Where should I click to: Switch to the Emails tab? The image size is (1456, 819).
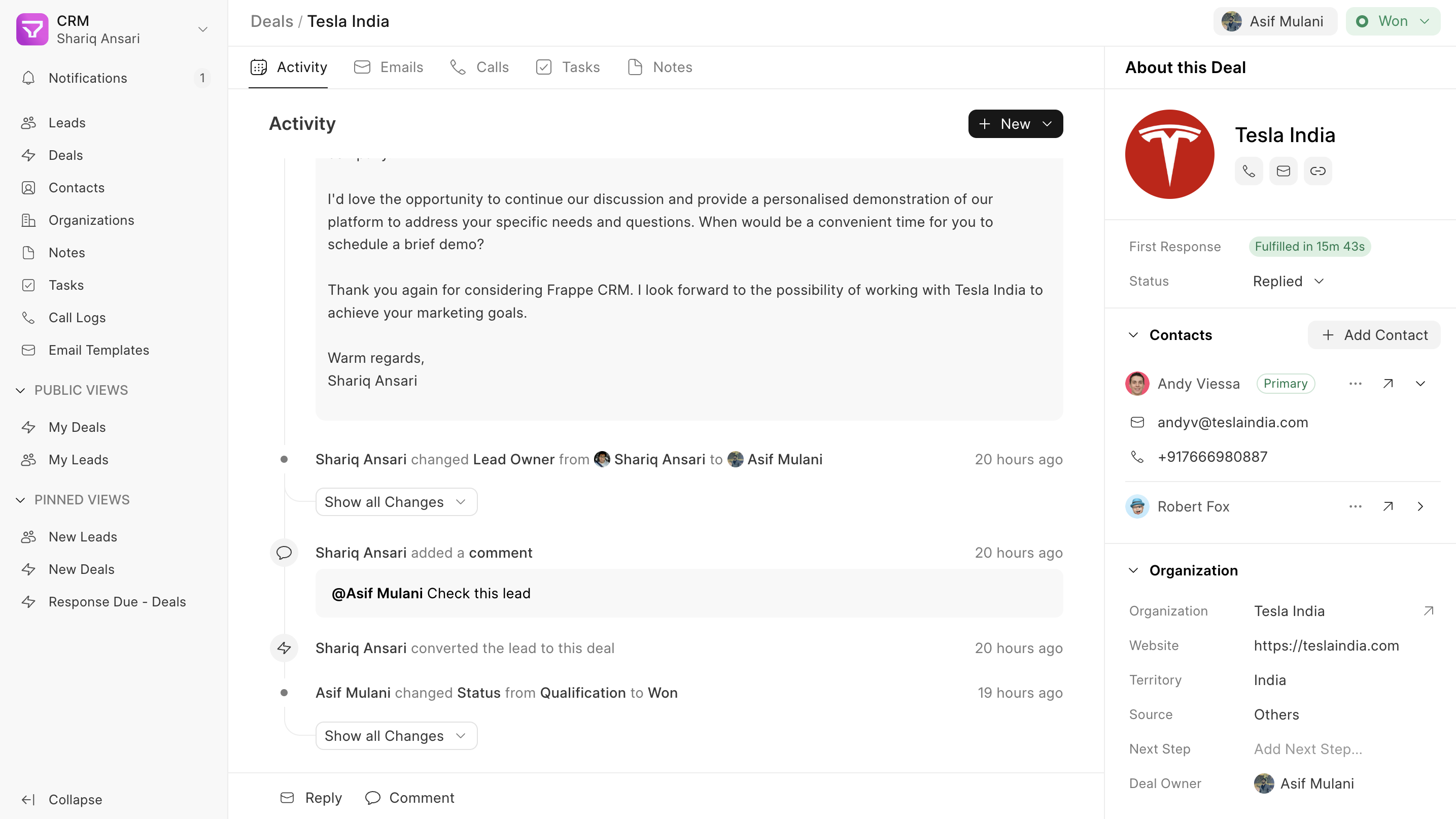tap(389, 67)
